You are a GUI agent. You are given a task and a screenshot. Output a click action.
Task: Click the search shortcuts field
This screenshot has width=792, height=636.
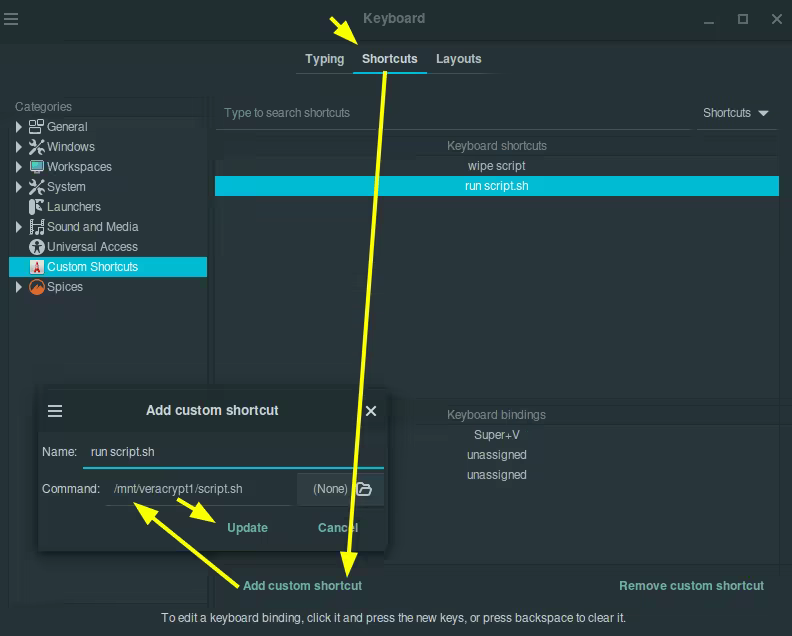[x=453, y=113]
